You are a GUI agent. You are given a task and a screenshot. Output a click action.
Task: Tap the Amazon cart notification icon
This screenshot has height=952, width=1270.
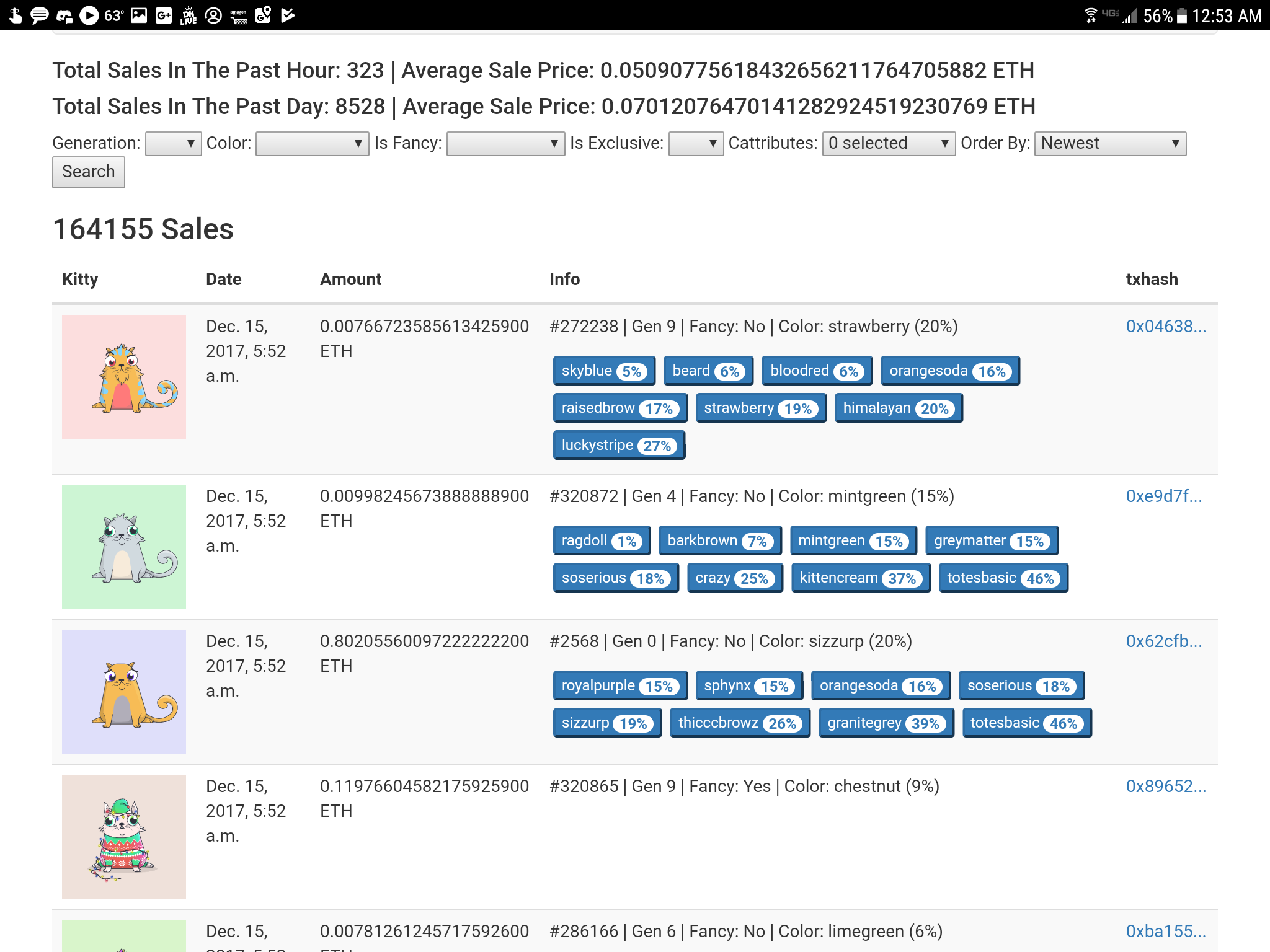point(239,15)
